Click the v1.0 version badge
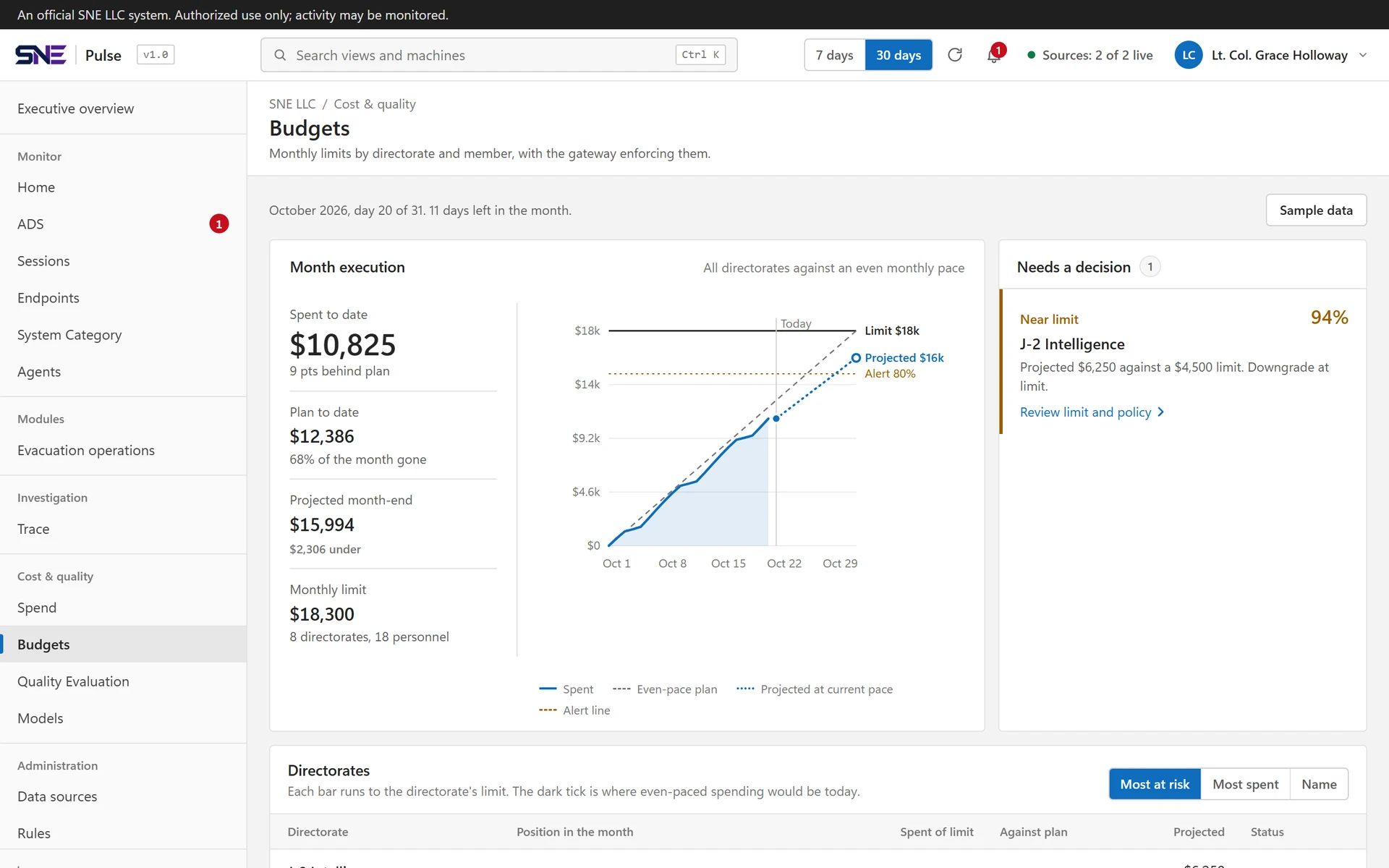This screenshot has width=1389, height=868. coord(156,55)
